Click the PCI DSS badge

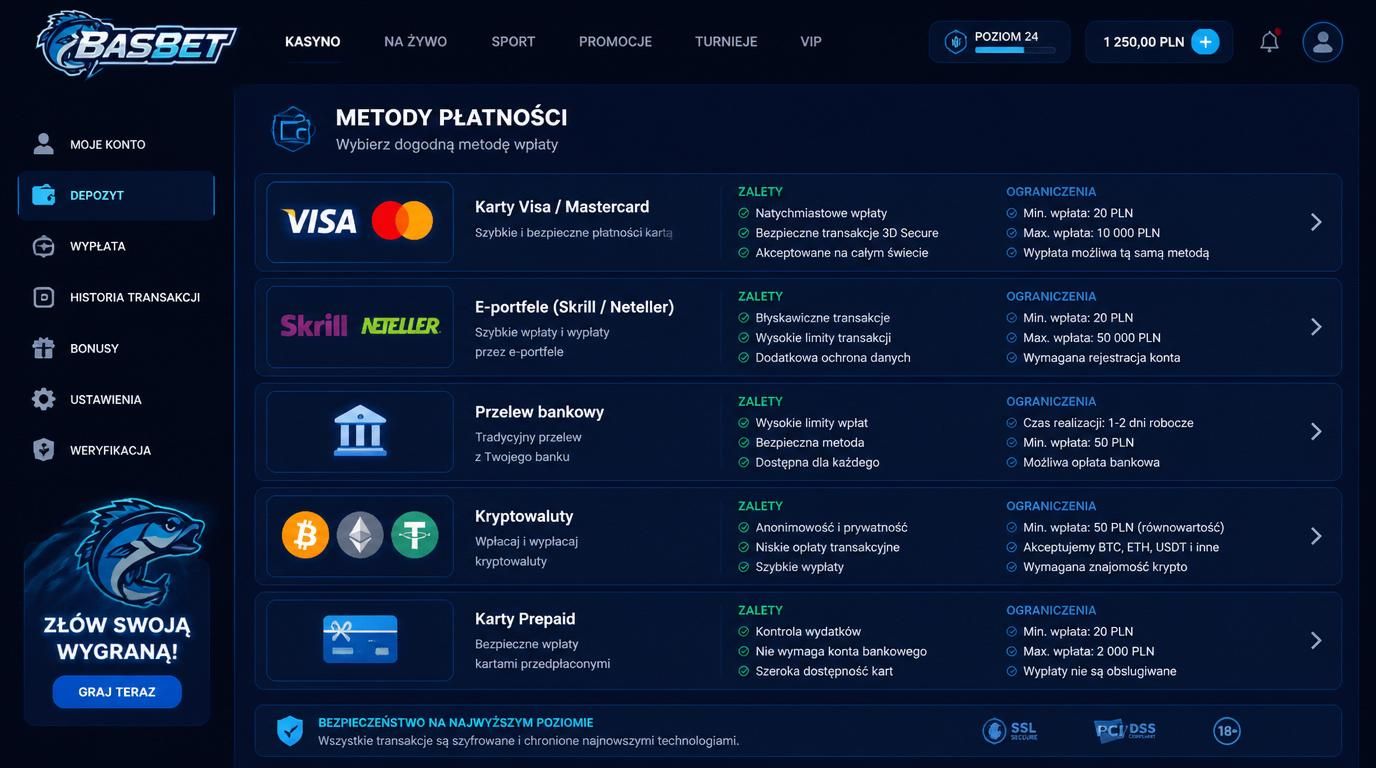pyautogui.click(x=1125, y=731)
